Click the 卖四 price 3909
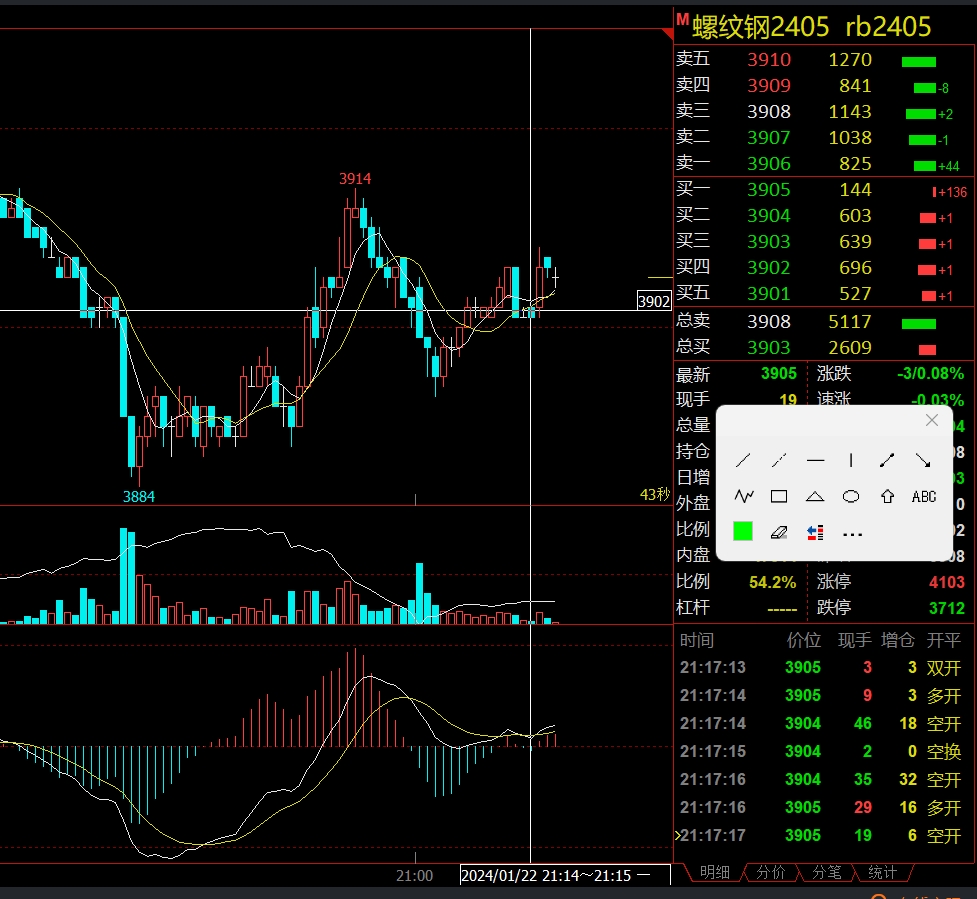This screenshot has width=977, height=899. [769, 86]
